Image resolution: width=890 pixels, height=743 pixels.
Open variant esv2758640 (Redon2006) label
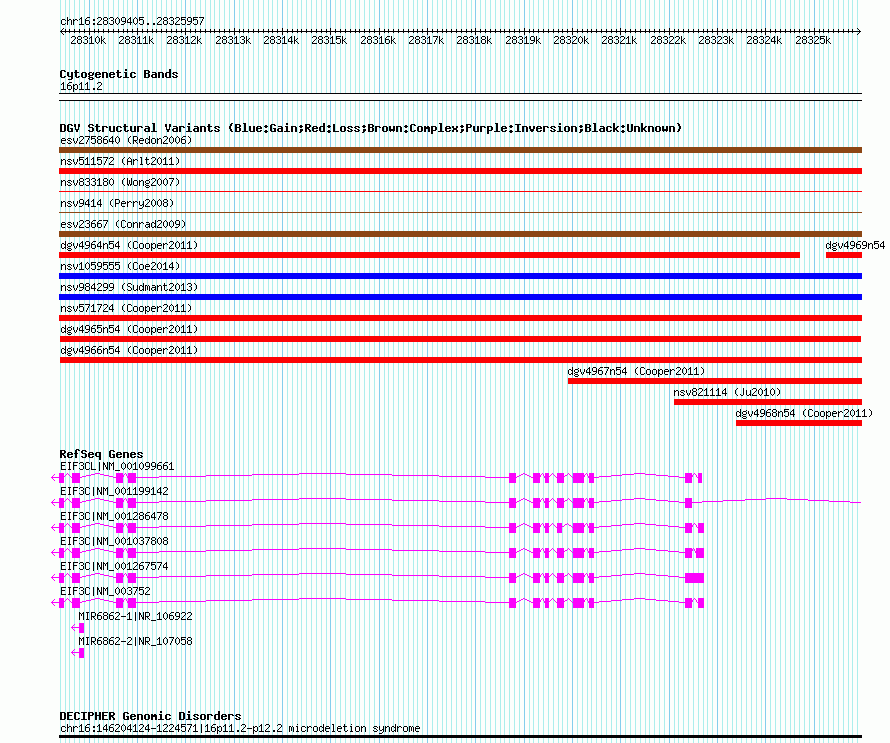[126, 140]
